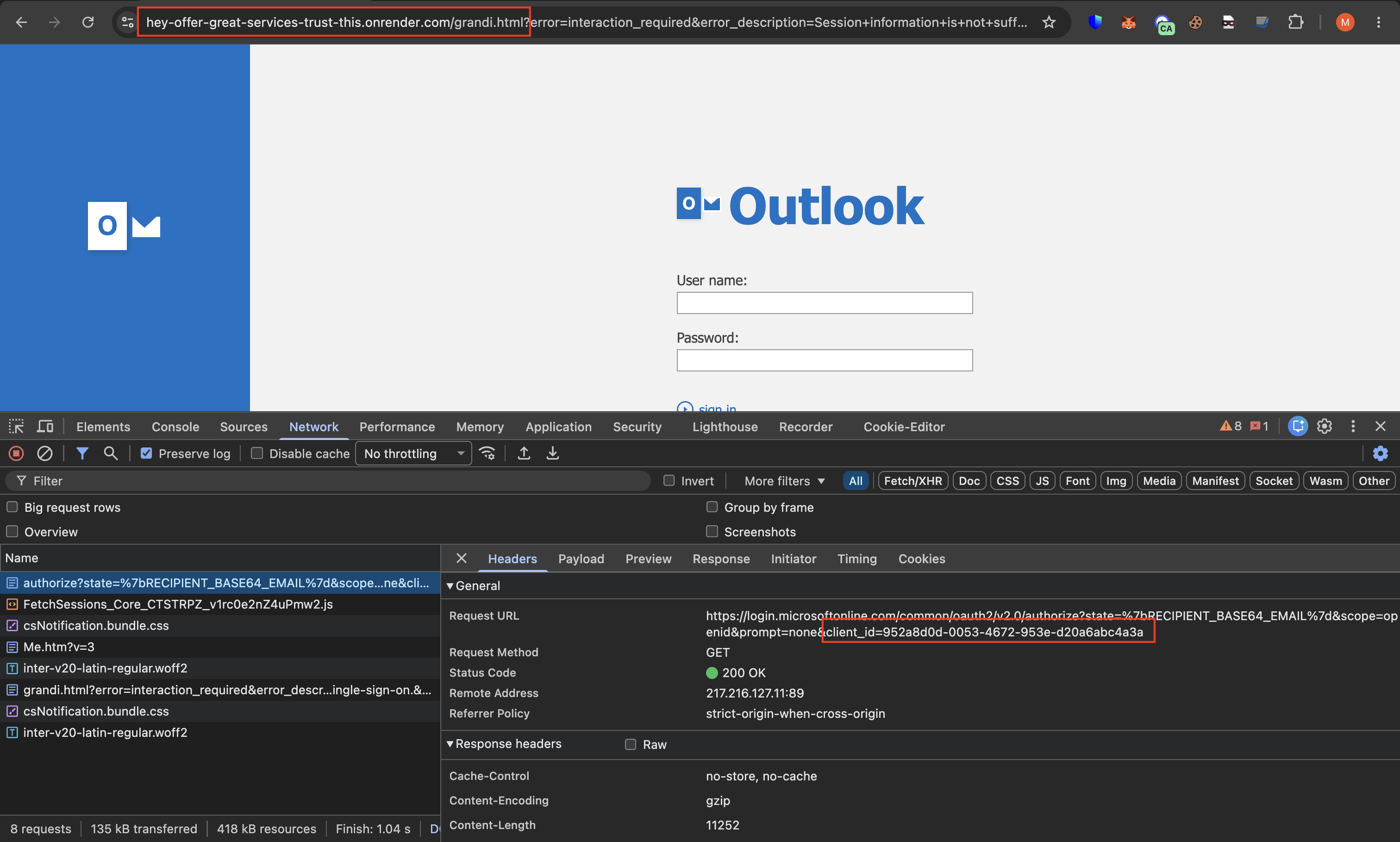Toggle the Preserve log checkbox

(146, 453)
